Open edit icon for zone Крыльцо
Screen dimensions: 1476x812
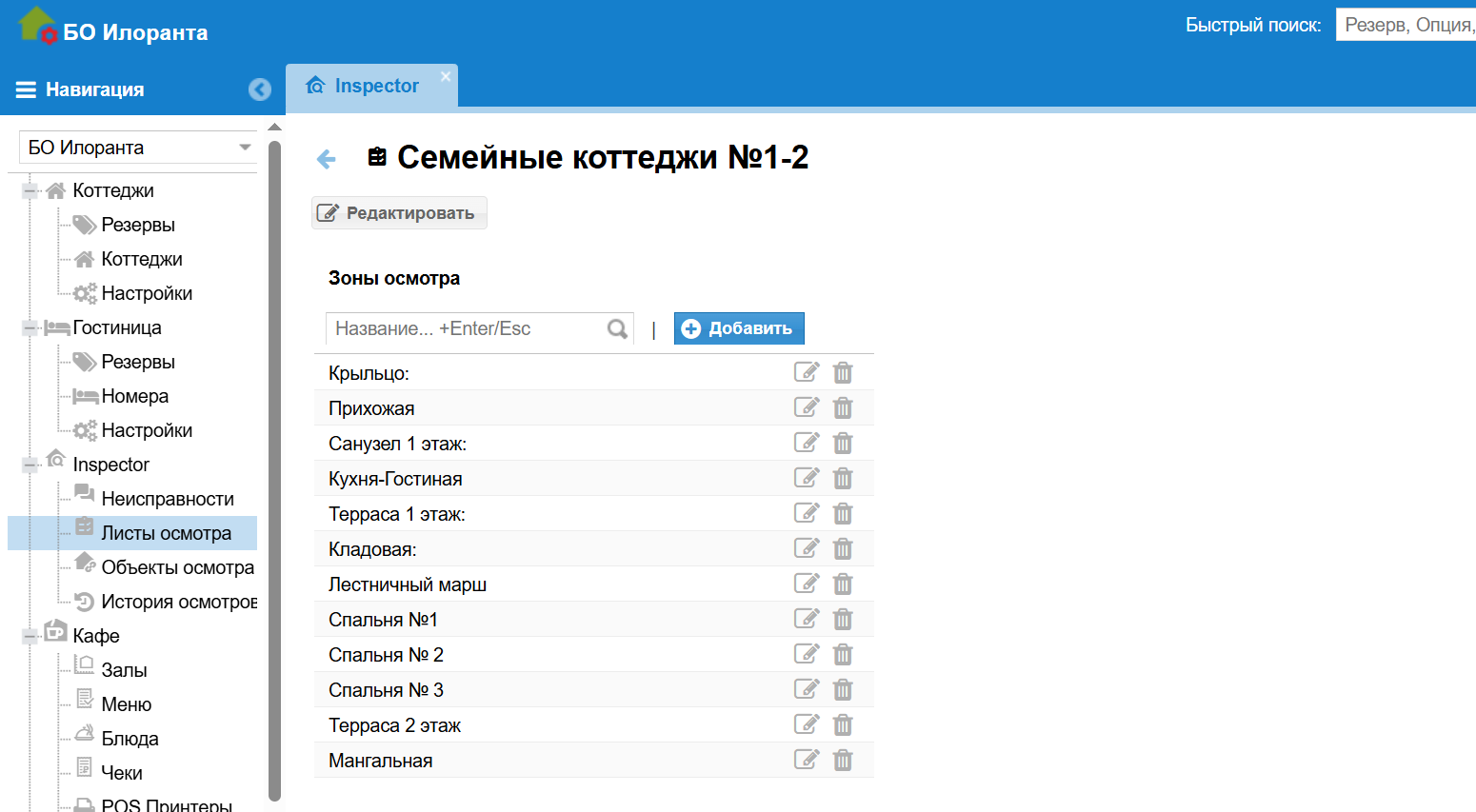(807, 372)
